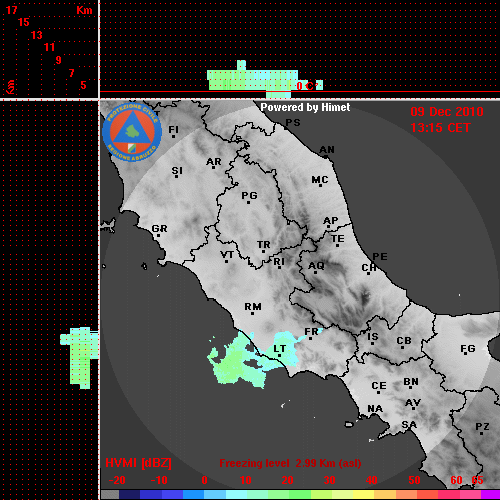
Task: Click the 'Powered by Himet' caption
Action: [x=305, y=107]
